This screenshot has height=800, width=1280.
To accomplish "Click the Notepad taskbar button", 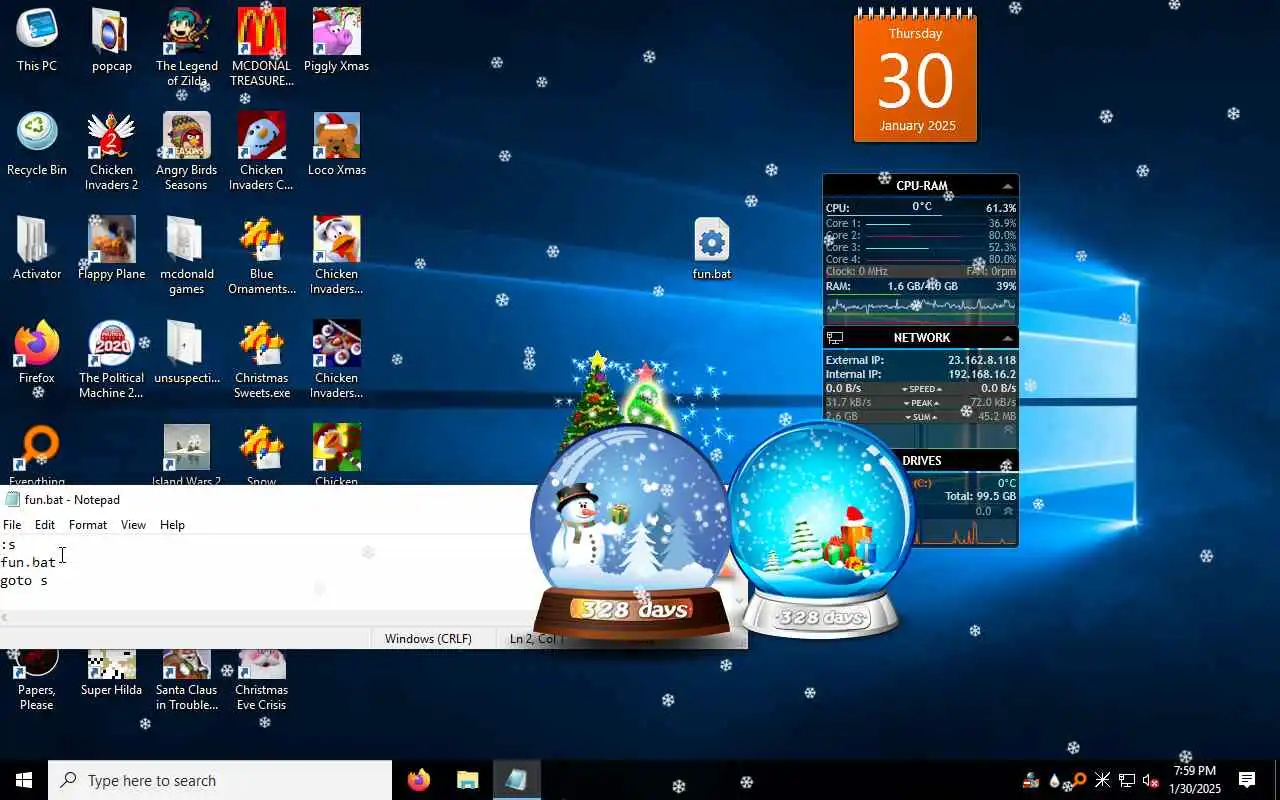I will tap(516, 780).
